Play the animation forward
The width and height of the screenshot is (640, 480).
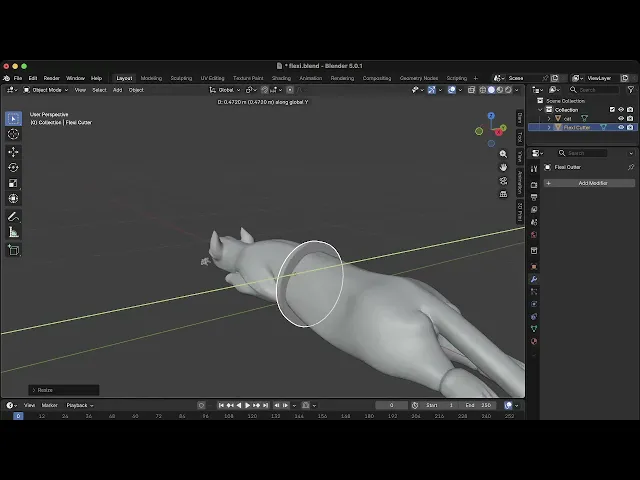247,405
